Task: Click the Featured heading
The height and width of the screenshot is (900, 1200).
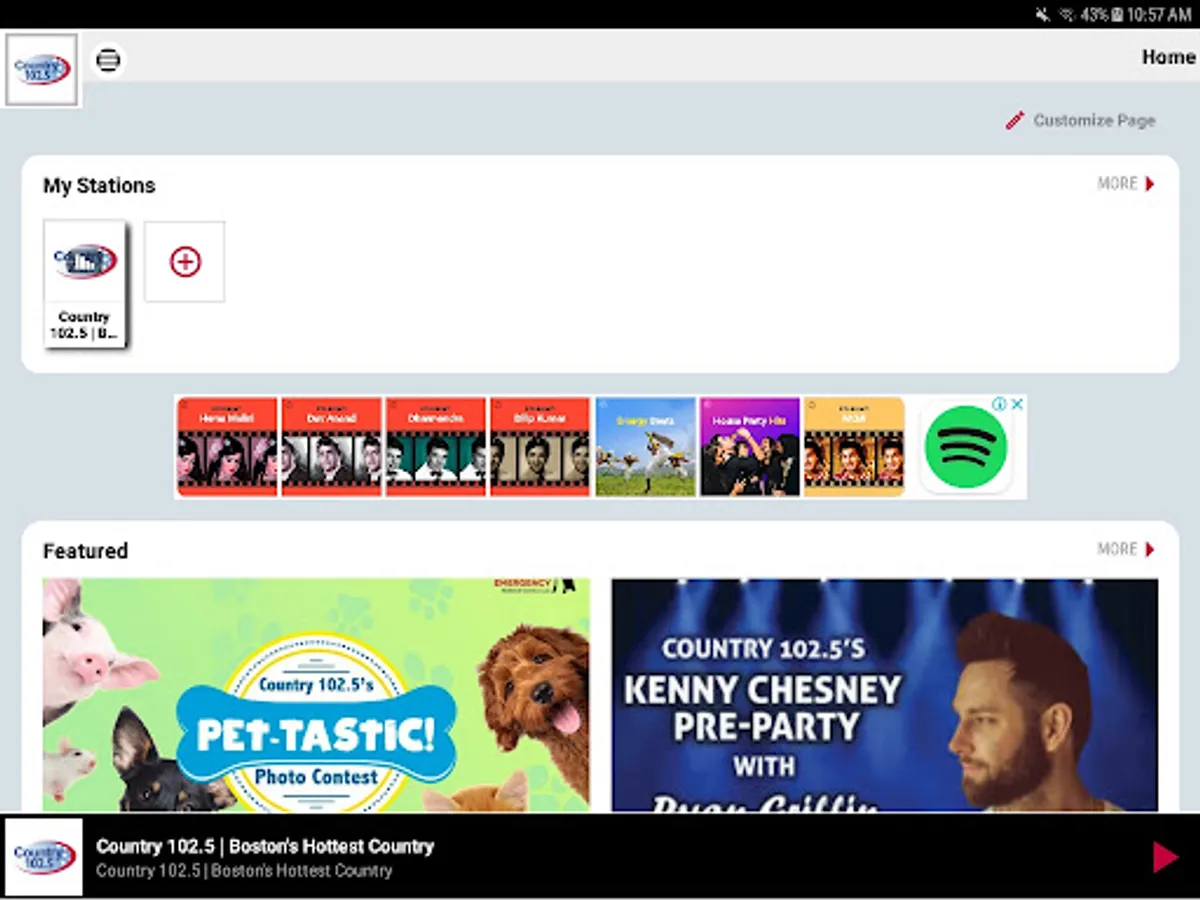Action: coord(85,551)
